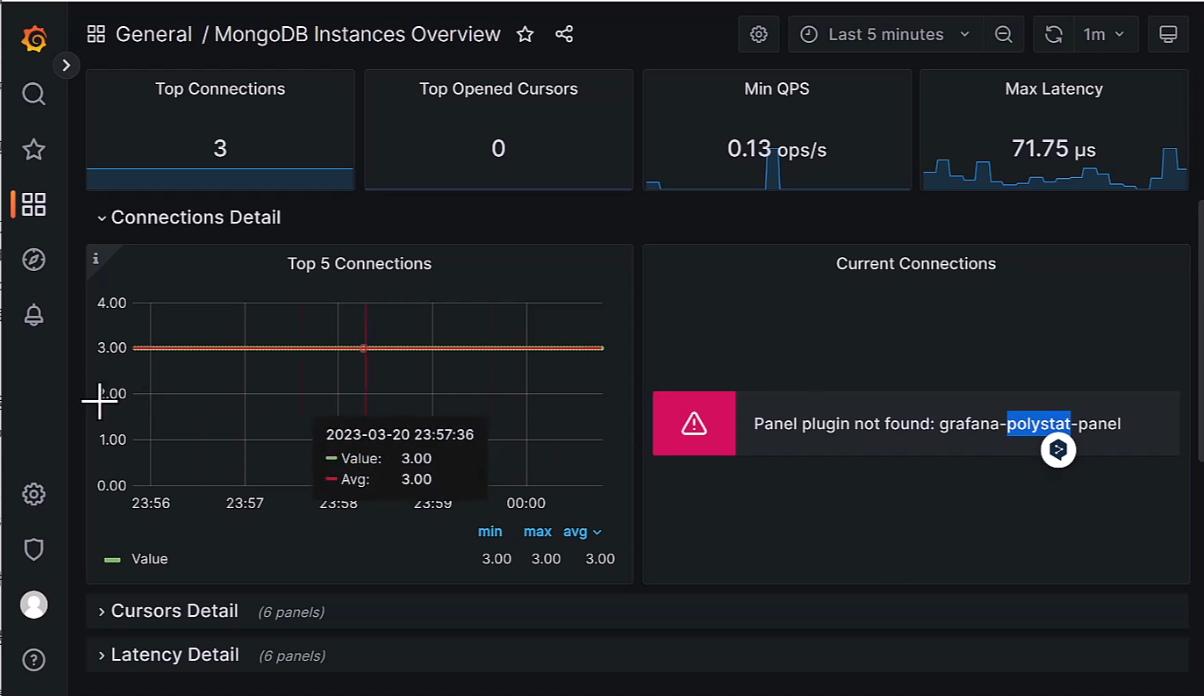This screenshot has height=696, width=1204.
Task: Open the Top Connections panel title
Action: pos(220,89)
